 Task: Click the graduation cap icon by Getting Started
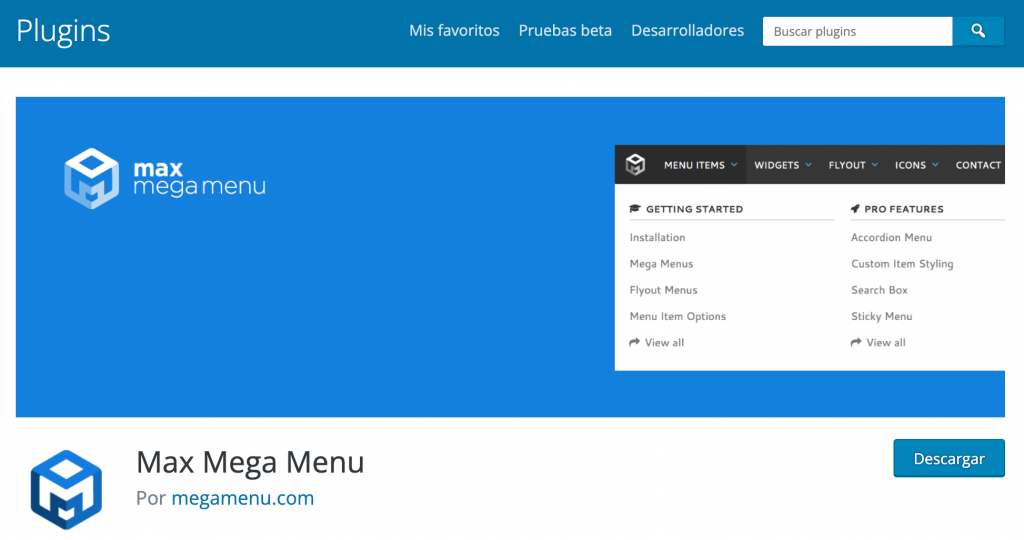635,209
